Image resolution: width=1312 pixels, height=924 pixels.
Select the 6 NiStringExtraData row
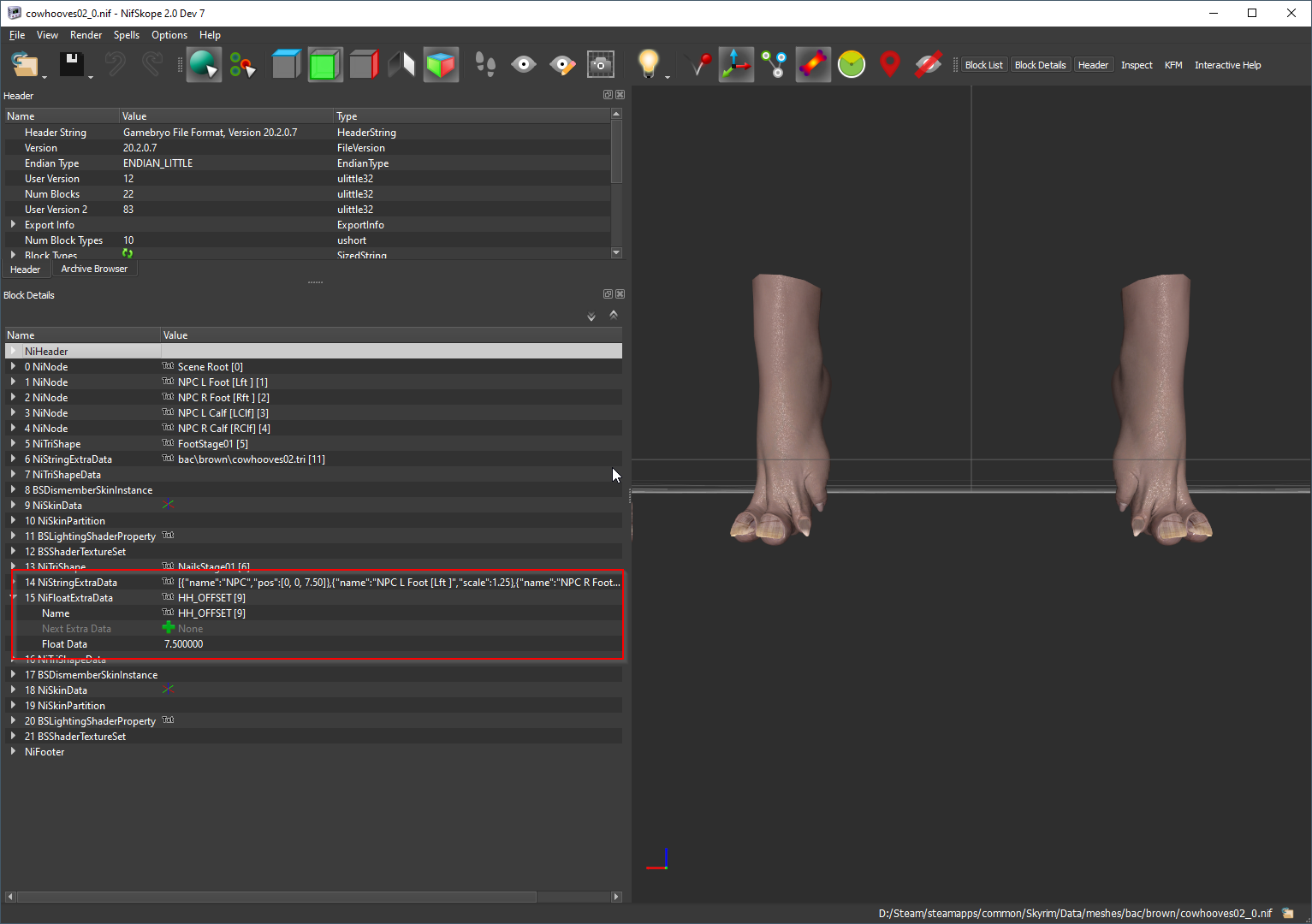pos(313,459)
